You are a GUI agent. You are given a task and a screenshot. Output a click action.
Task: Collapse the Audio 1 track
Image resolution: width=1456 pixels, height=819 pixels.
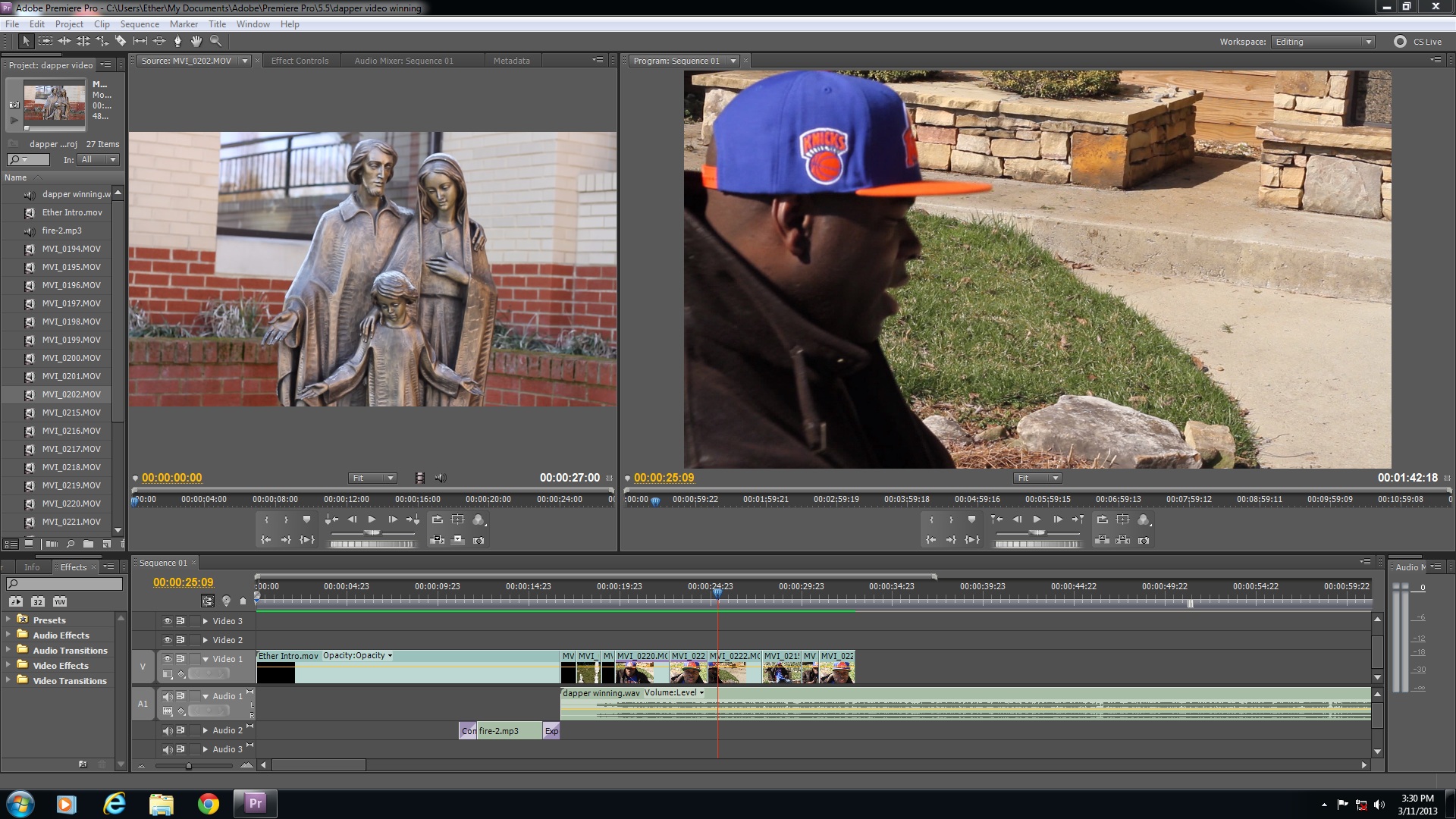pos(206,696)
